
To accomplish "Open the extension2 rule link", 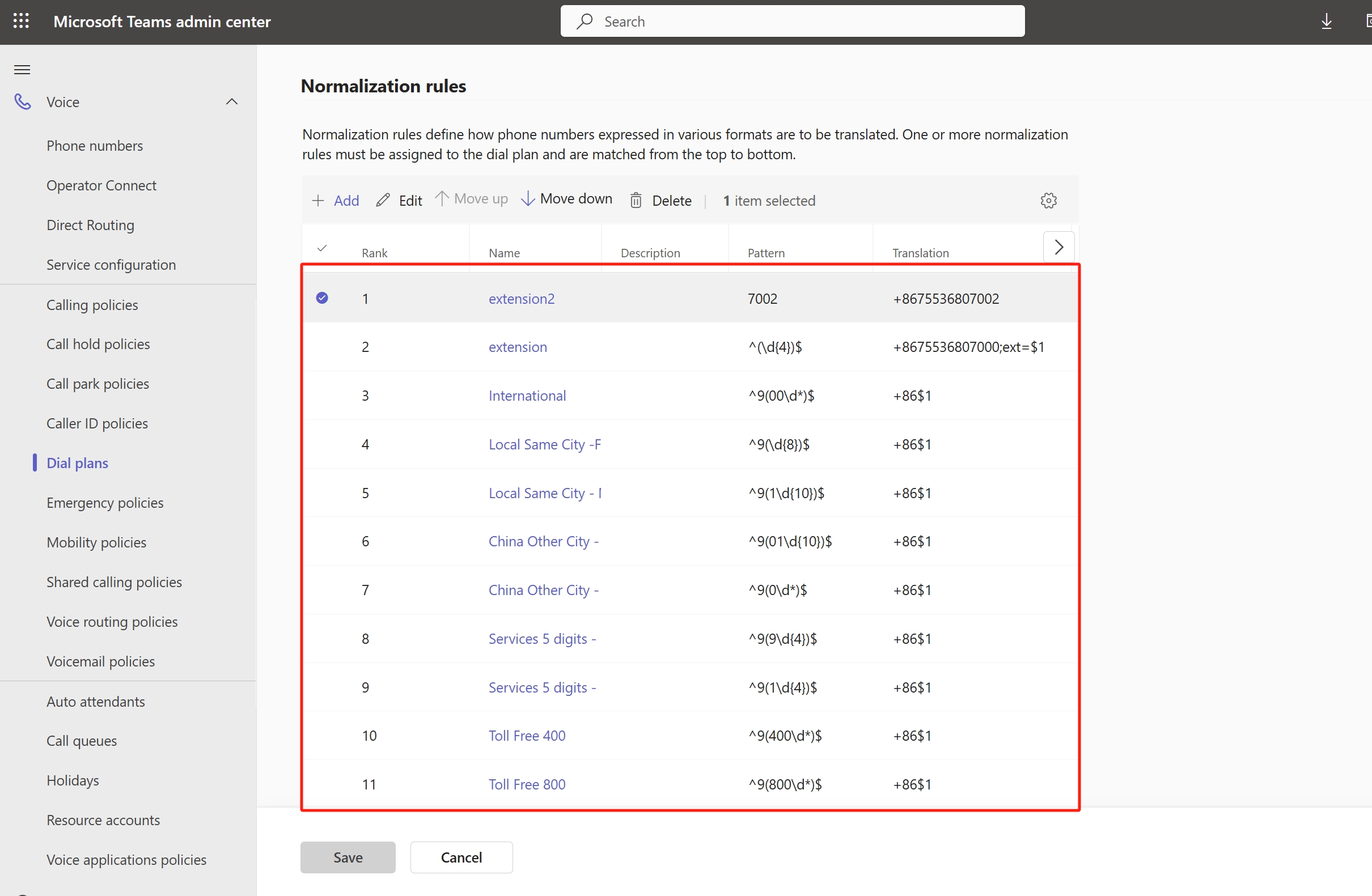I will 522,299.
